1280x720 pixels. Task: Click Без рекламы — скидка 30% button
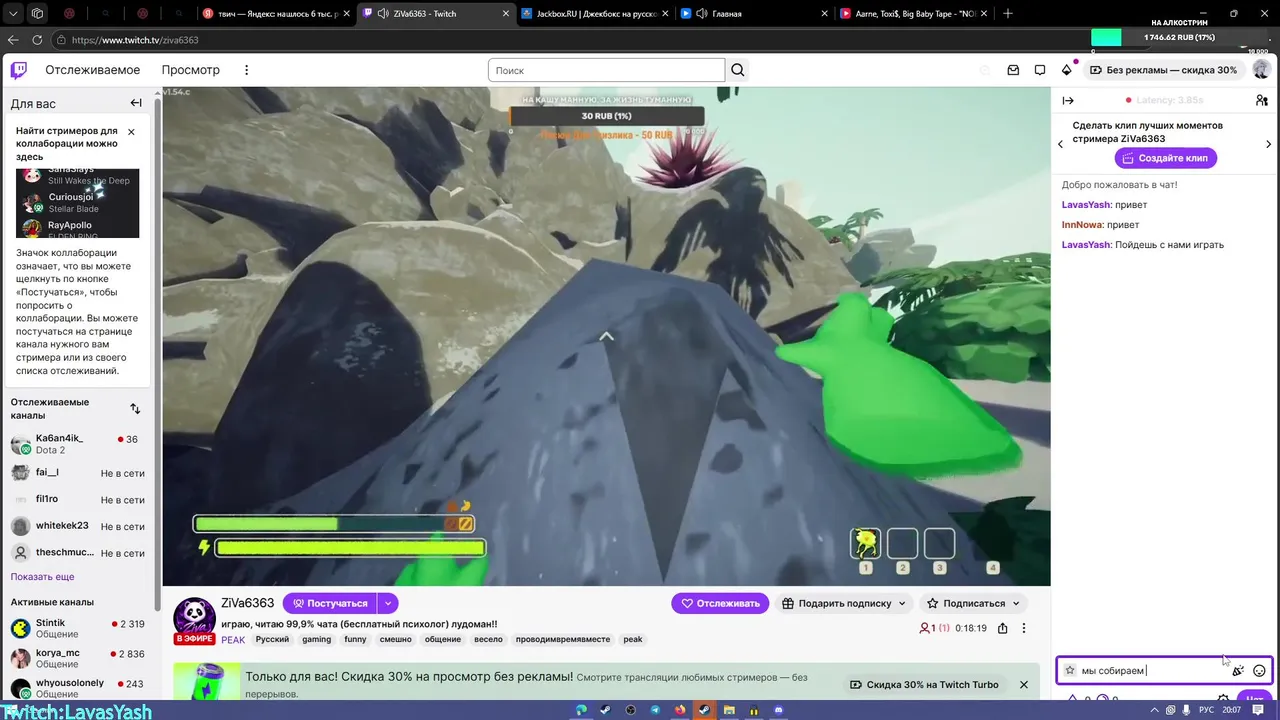click(1163, 70)
